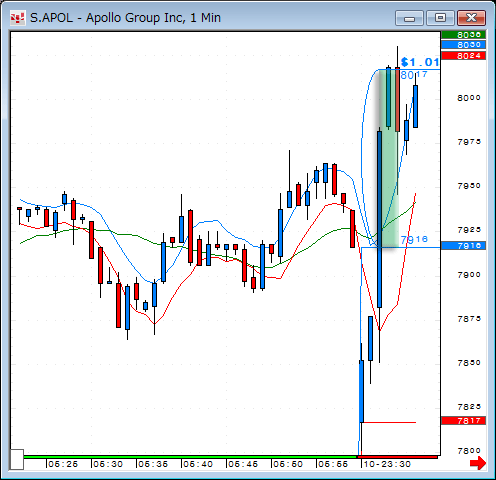496x480 pixels.
Task: Click the 05:35 time axis label
Action: pos(153,464)
